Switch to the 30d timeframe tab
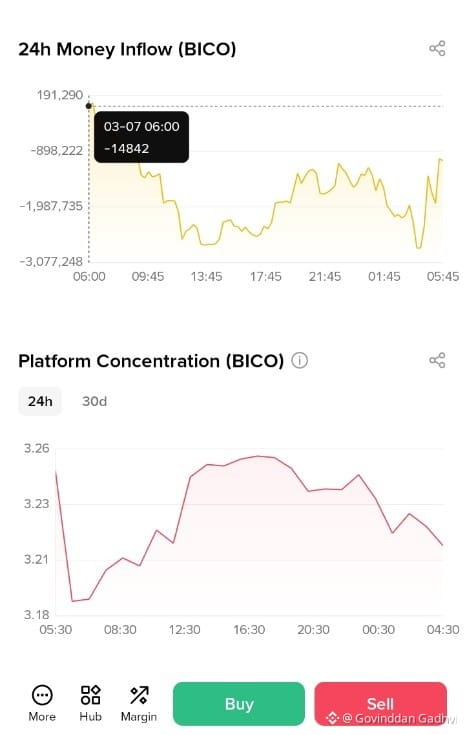This screenshot has width=465, height=735. [x=94, y=401]
